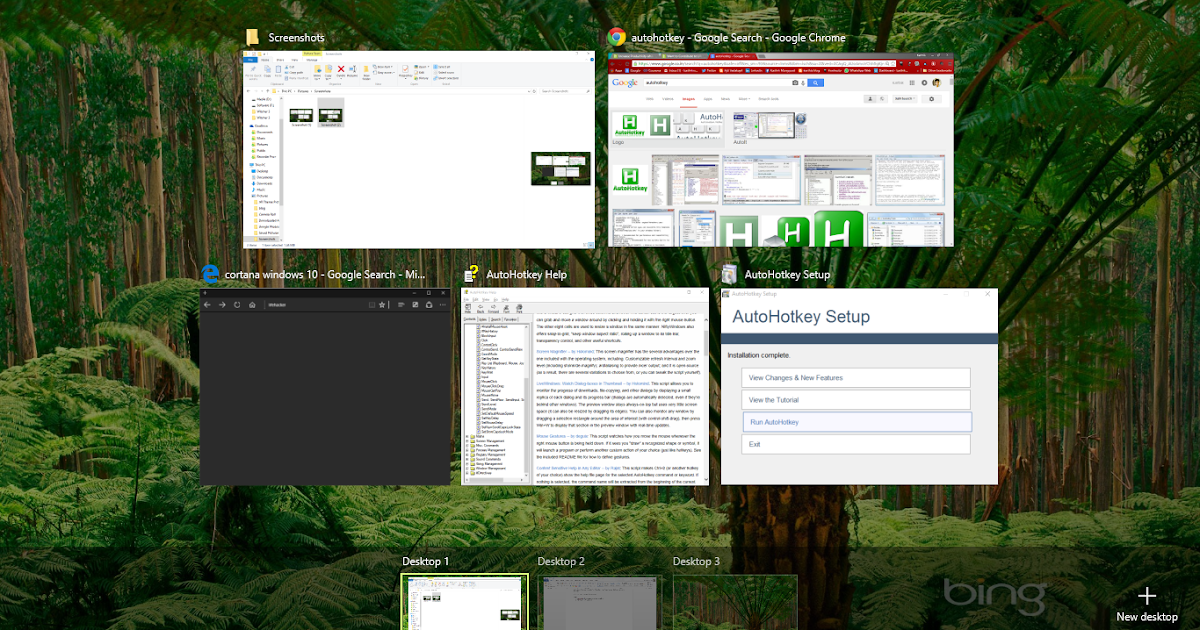Click the View the Tutorial button
This screenshot has width=1200, height=630.
[856, 399]
